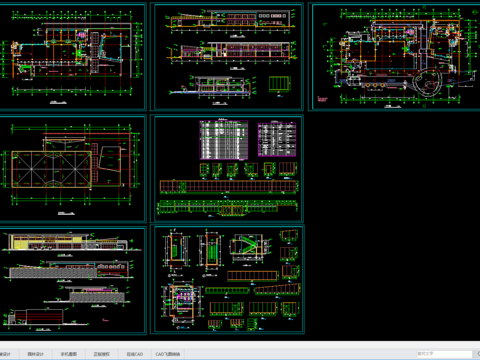480x360 pixels.
Task: Open the 园林设计 tab
Action: (x=35, y=354)
